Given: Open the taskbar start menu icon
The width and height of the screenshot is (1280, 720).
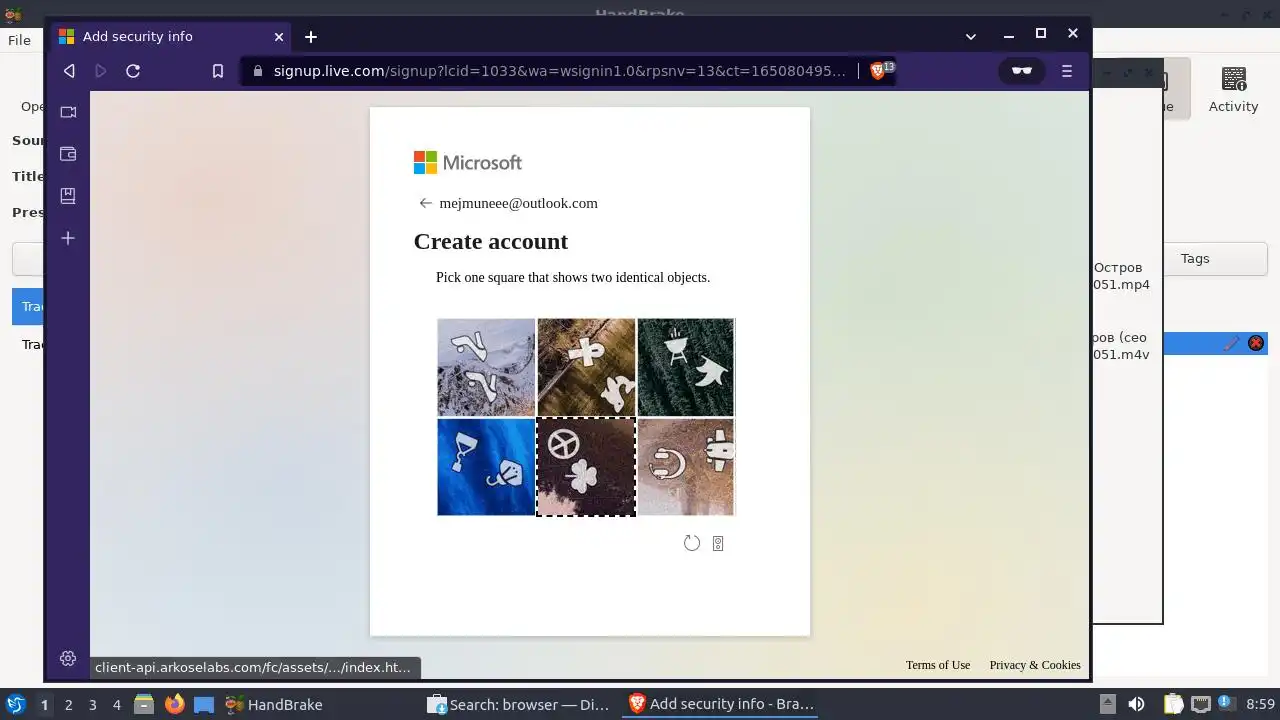Looking at the screenshot, I should [15, 704].
